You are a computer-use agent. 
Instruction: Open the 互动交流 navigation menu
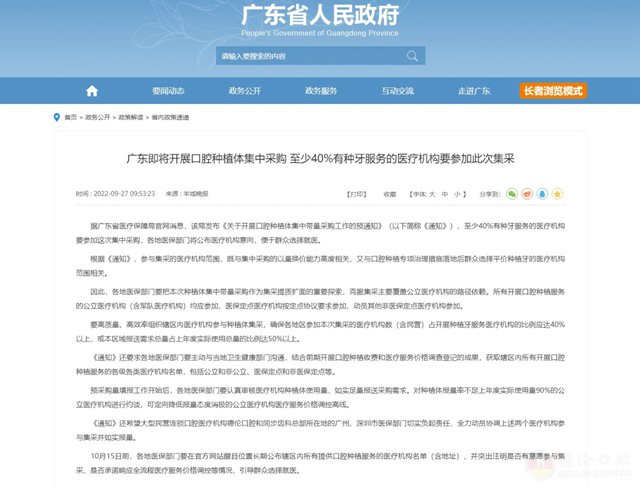pyautogui.click(x=398, y=90)
